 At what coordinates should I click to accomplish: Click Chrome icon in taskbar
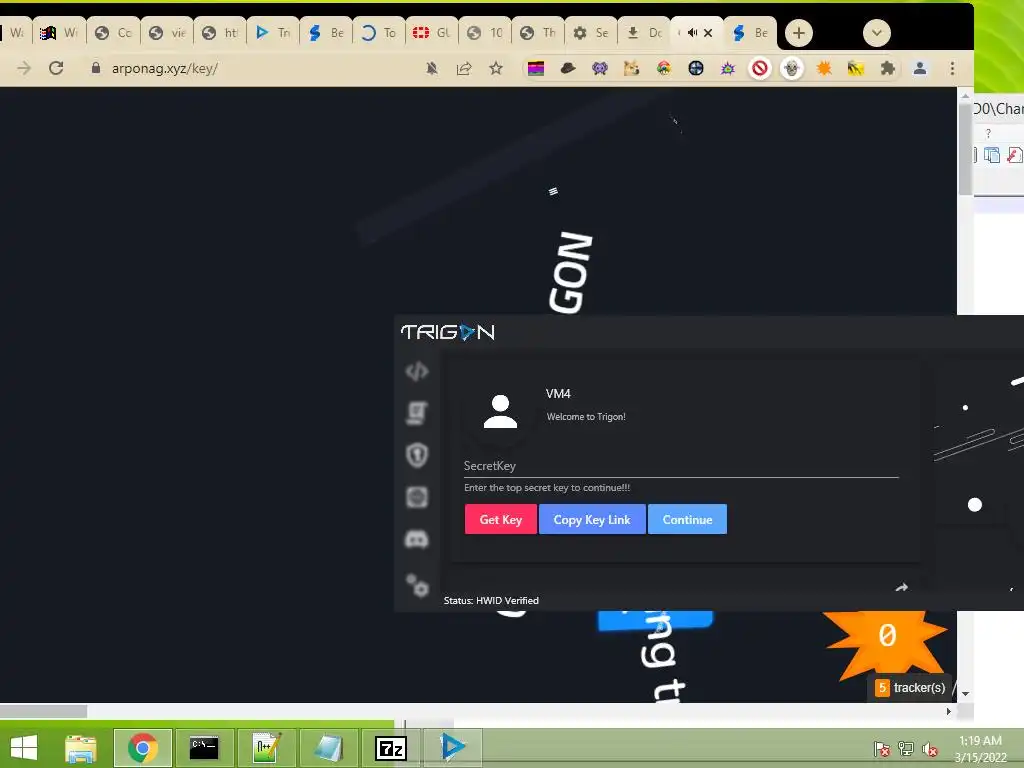142,748
